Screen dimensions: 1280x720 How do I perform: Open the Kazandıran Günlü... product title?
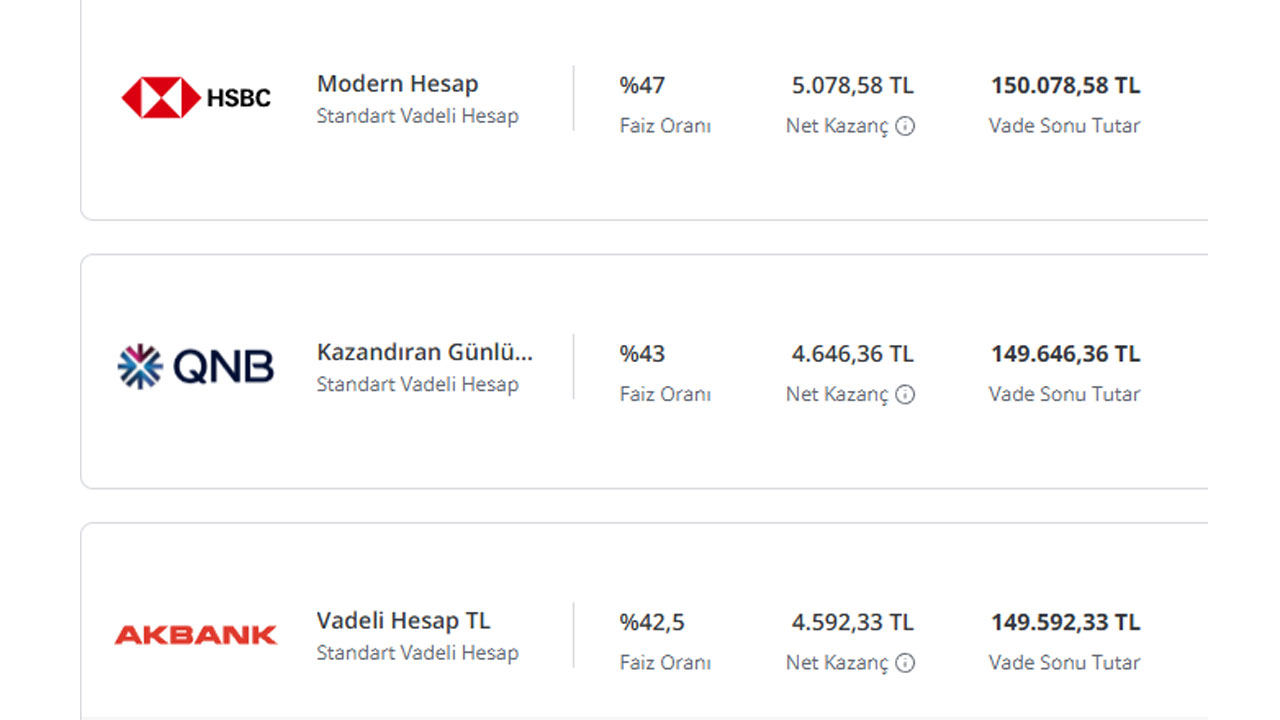425,352
